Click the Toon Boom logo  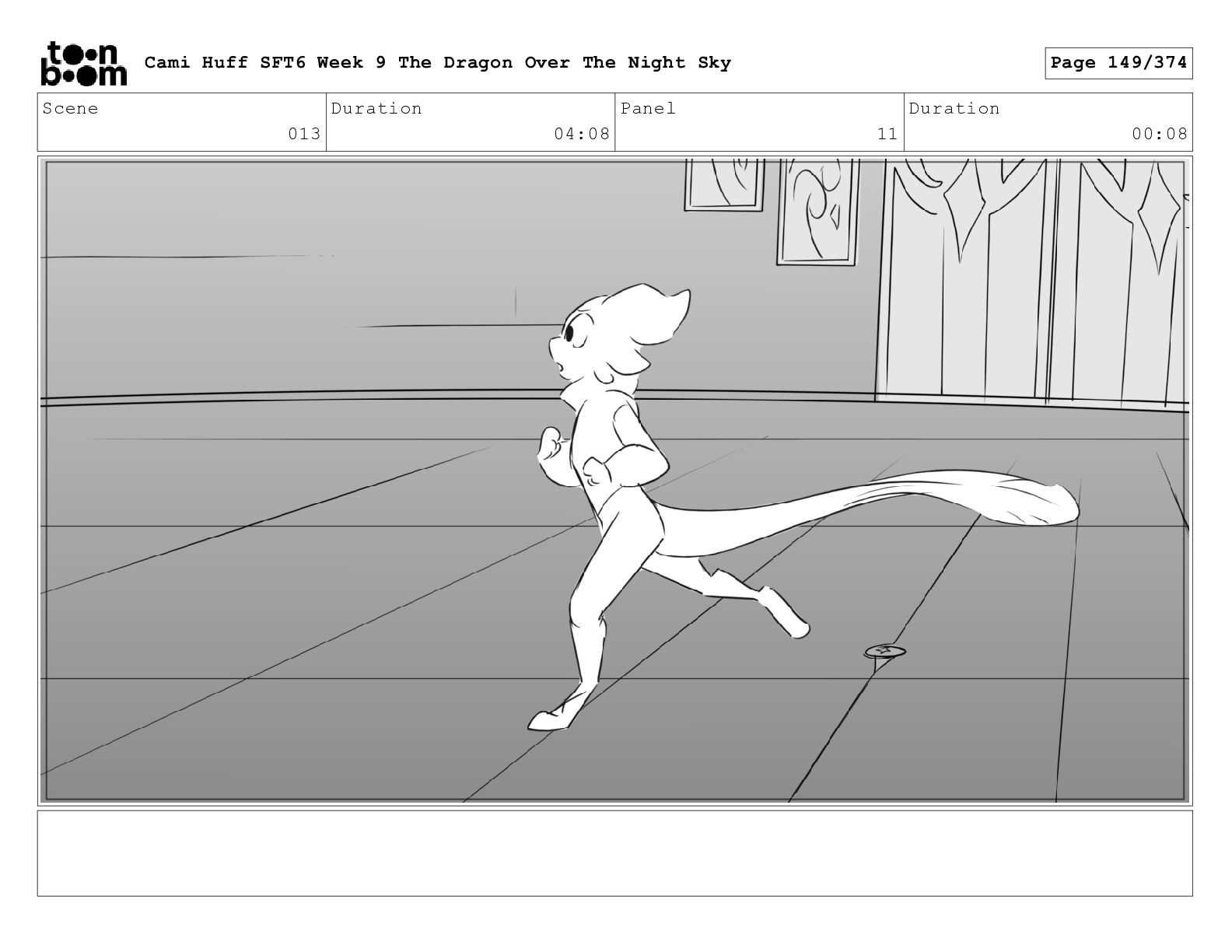(x=83, y=63)
